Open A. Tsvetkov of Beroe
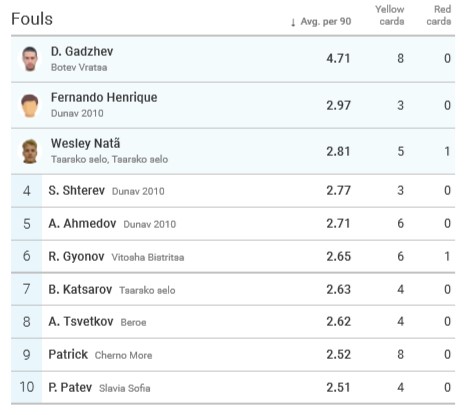The width and height of the screenshot is (473, 415). point(81,322)
